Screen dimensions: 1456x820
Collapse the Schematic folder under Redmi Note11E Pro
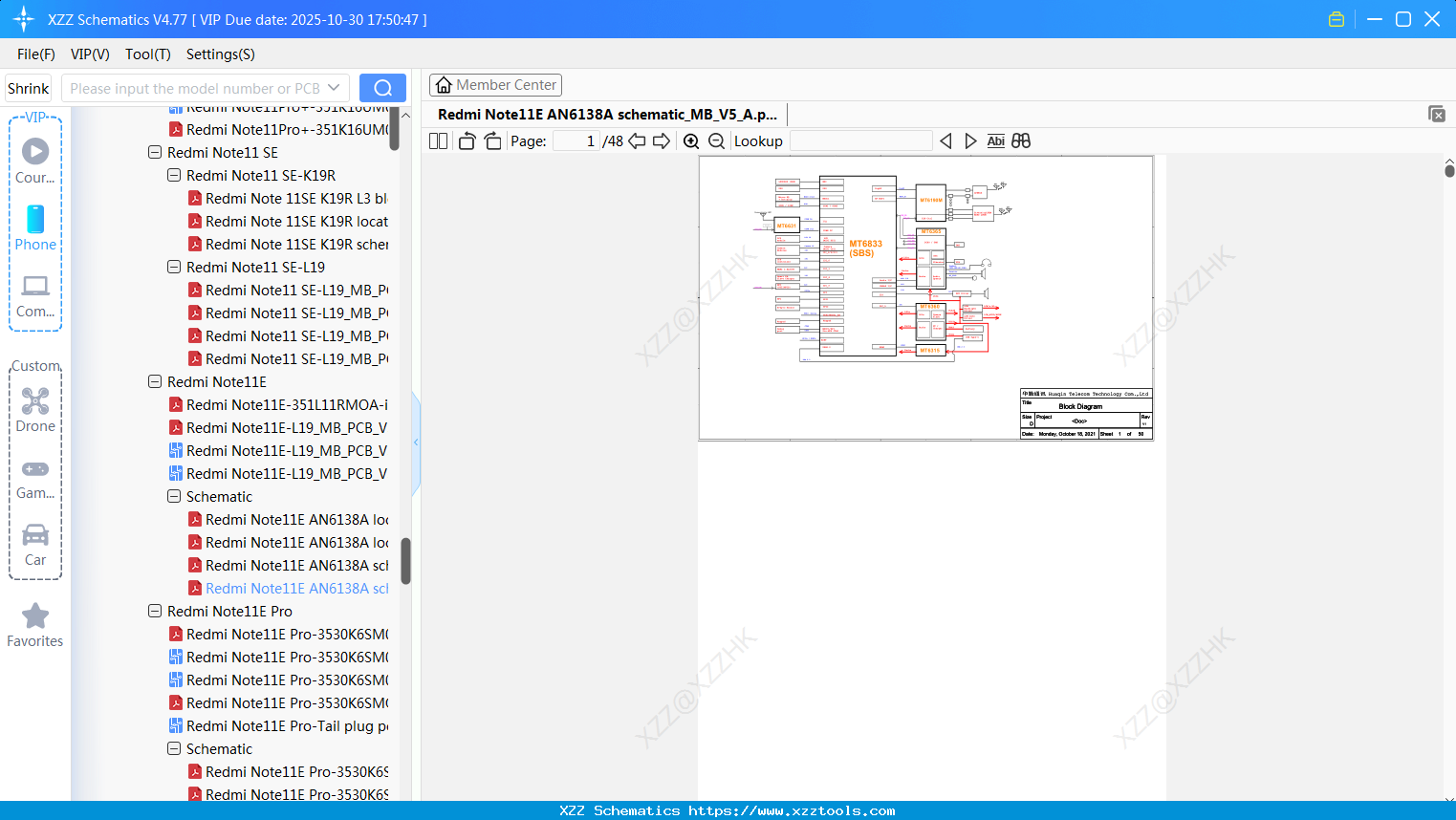pos(174,748)
